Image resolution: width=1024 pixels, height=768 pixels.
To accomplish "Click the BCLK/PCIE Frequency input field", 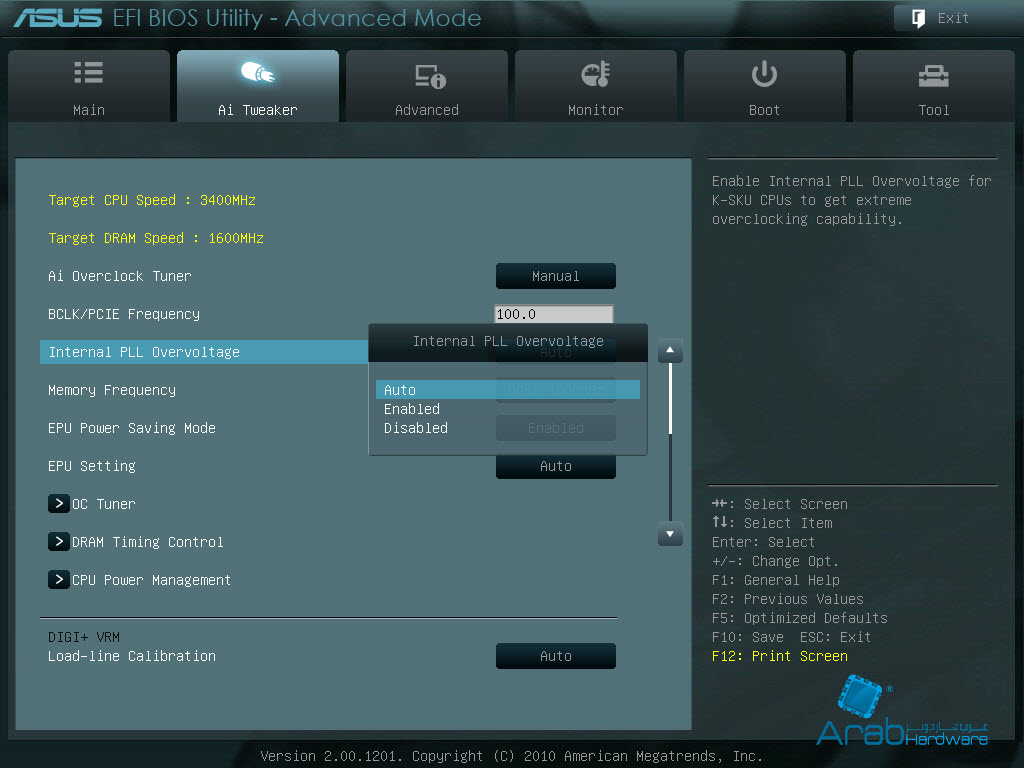I will pyautogui.click(x=554, y=314).
